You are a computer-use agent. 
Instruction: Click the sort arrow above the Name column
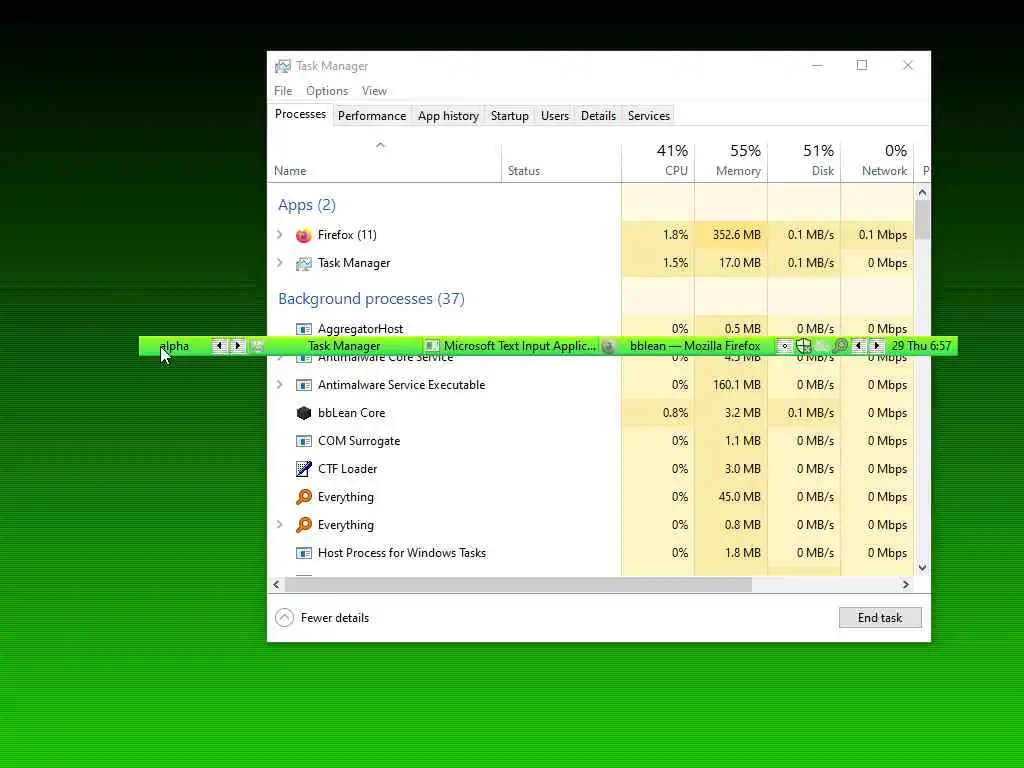(x=381, y=145)
